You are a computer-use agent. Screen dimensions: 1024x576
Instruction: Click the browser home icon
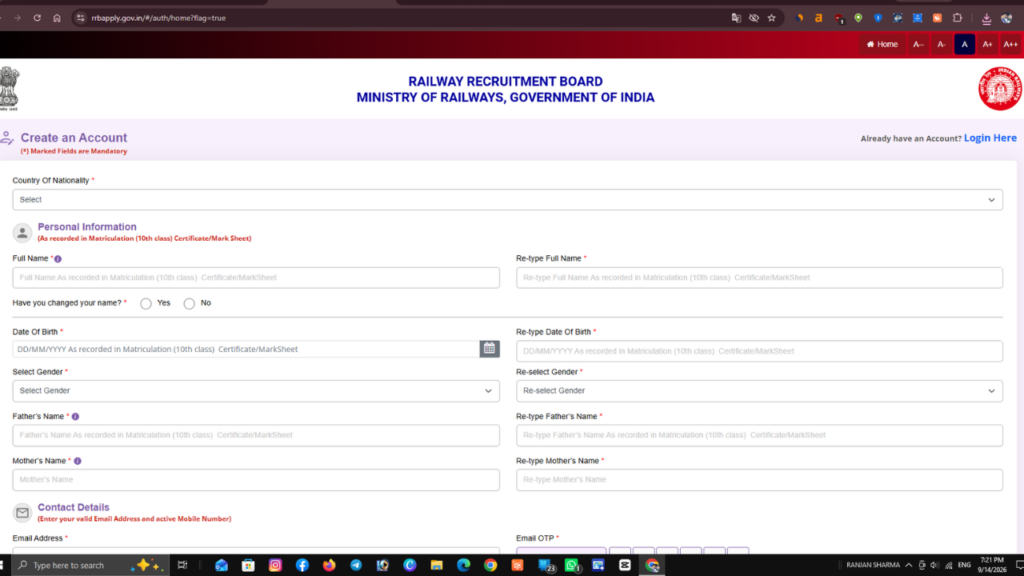pyautogui.click(x=57, y=18)
